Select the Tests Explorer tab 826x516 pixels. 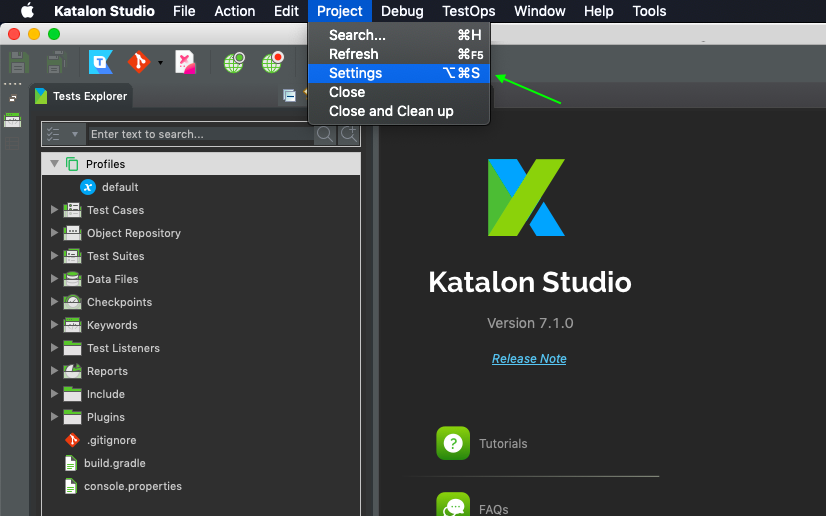(82, 96)
